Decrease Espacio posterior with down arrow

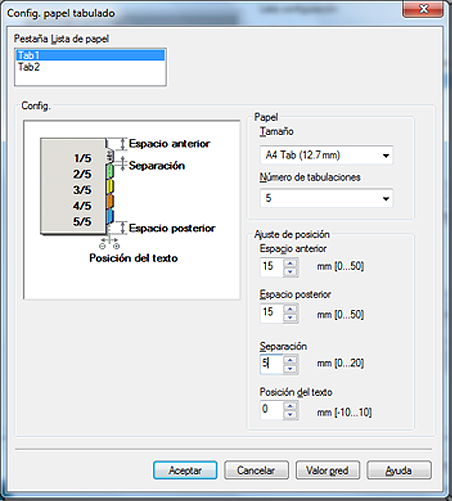290,318
